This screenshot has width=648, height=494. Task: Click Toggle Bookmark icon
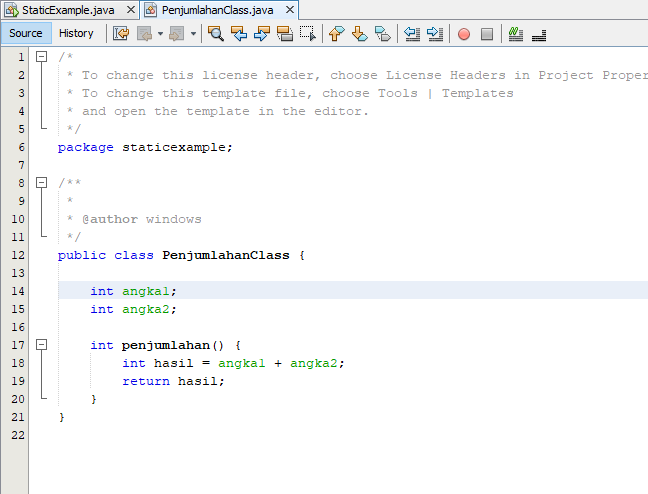point(383,33)
